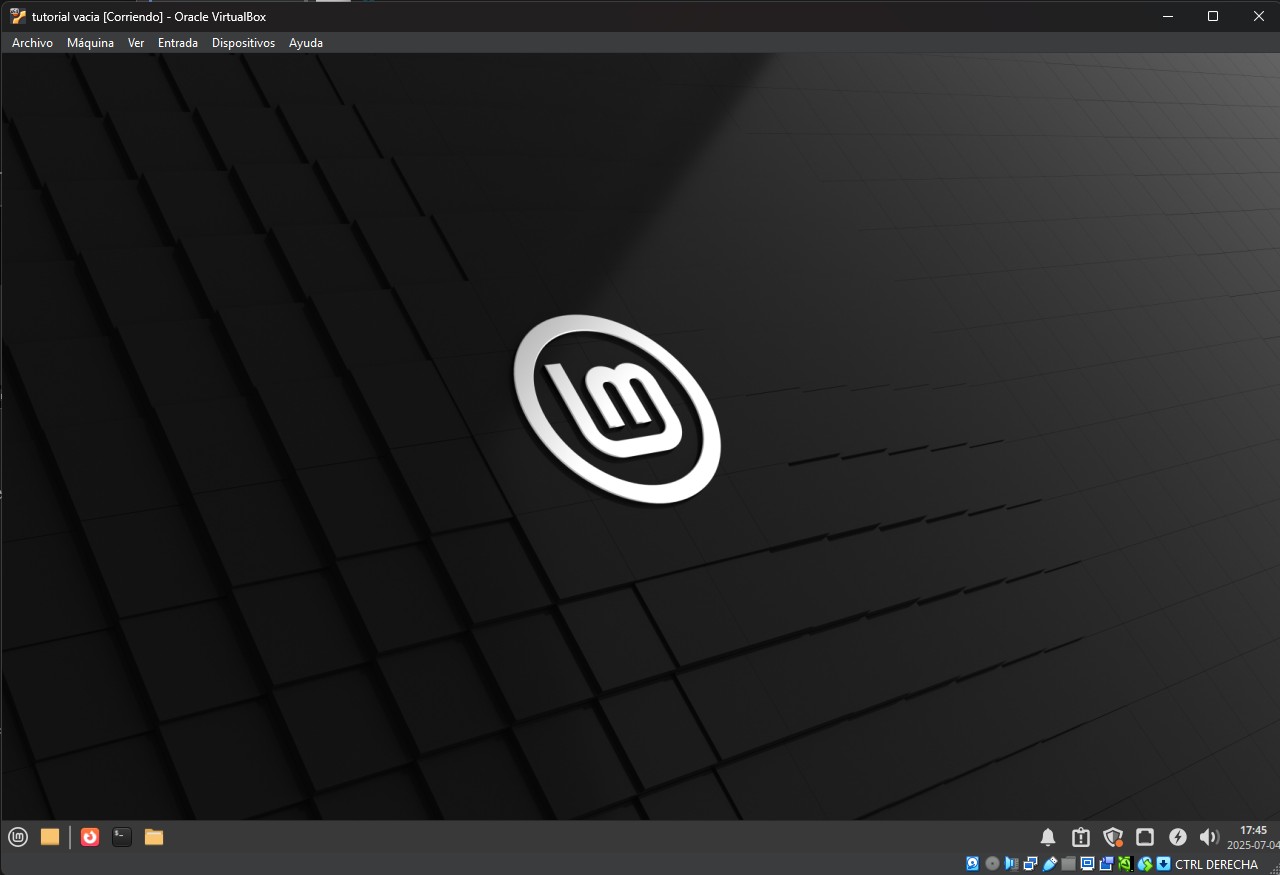Minimize the VirtualBox window

pos(1166,16)
